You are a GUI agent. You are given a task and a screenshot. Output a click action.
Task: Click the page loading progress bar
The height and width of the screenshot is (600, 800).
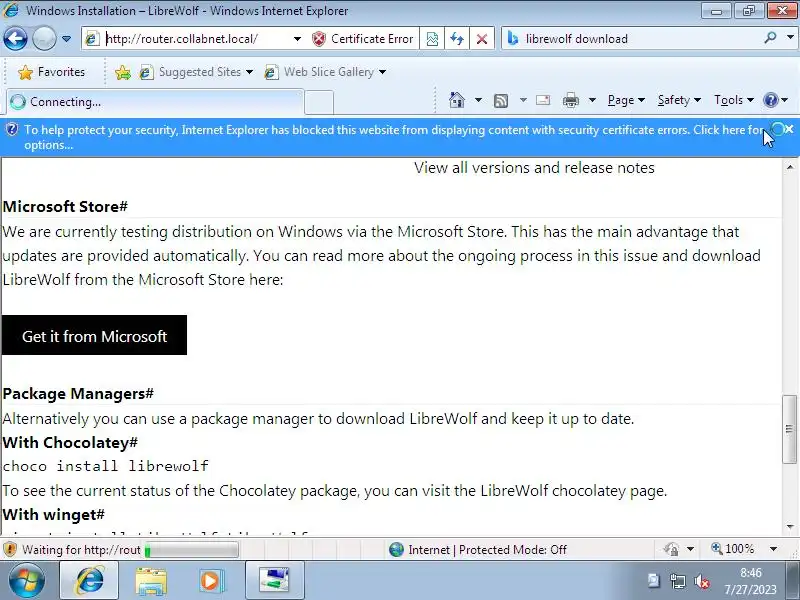point(191,550)
